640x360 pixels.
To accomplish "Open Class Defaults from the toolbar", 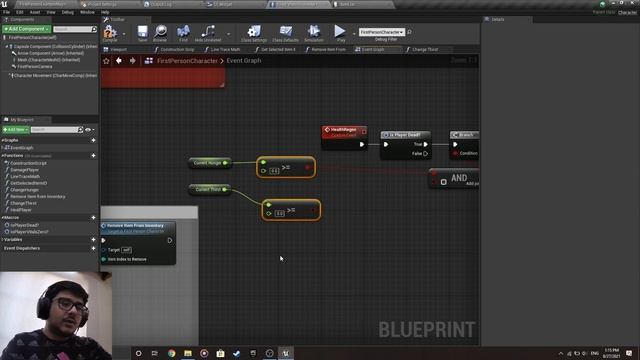I will [x=285, y=33].
